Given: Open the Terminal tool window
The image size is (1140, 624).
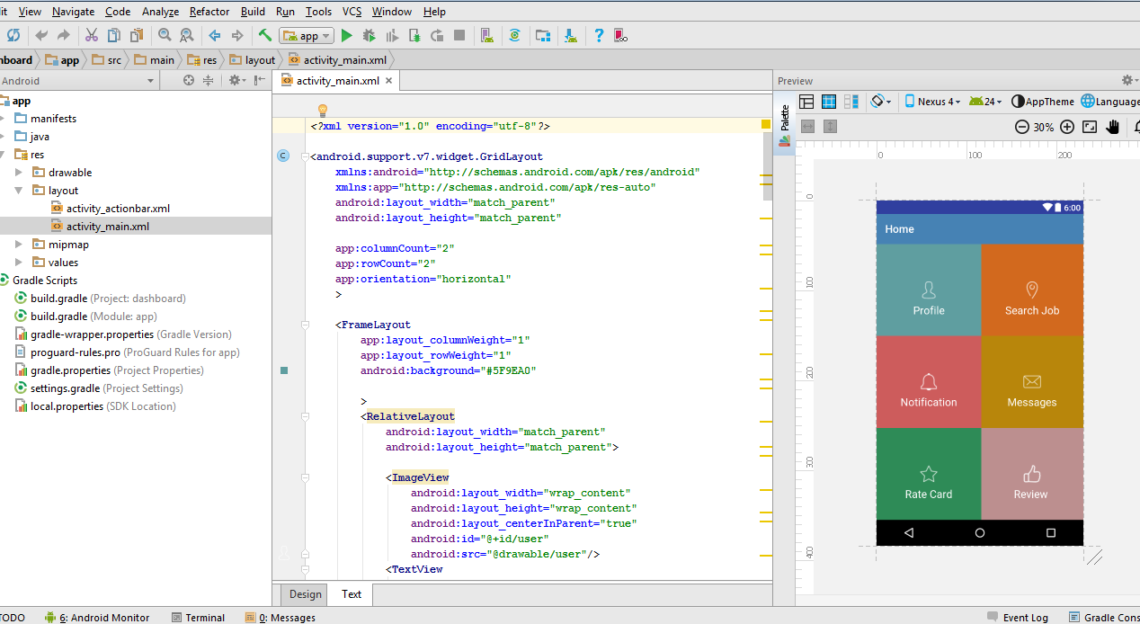Looking at the screenshot, I should pyautogui.click(x=198, y=617).
